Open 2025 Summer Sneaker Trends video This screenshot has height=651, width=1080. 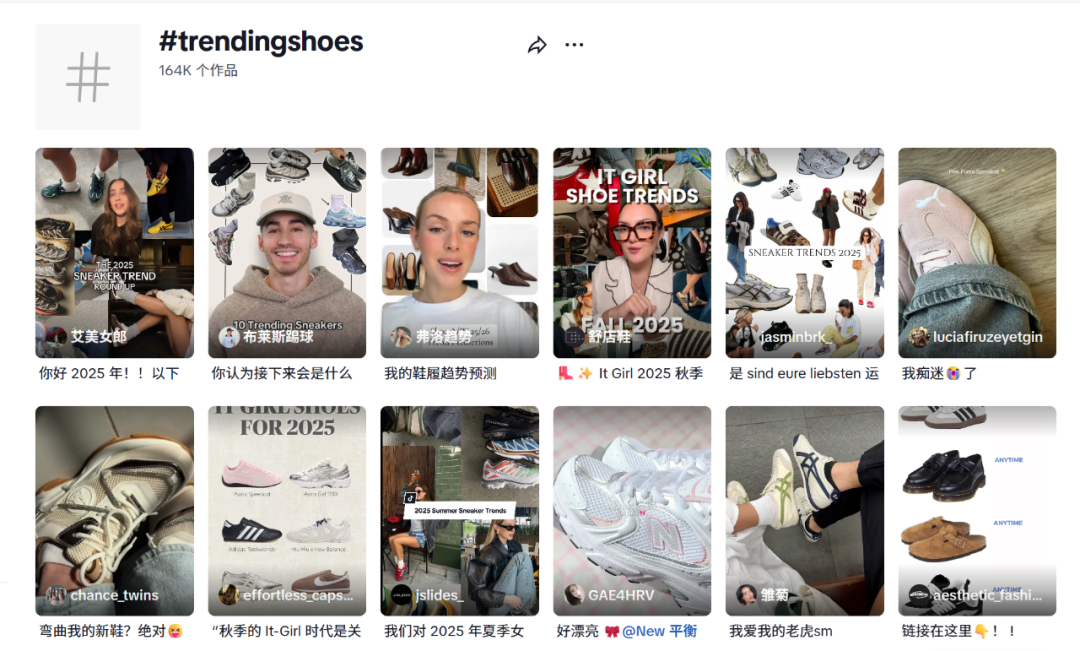pyautogui.click(x=459, y=510)
